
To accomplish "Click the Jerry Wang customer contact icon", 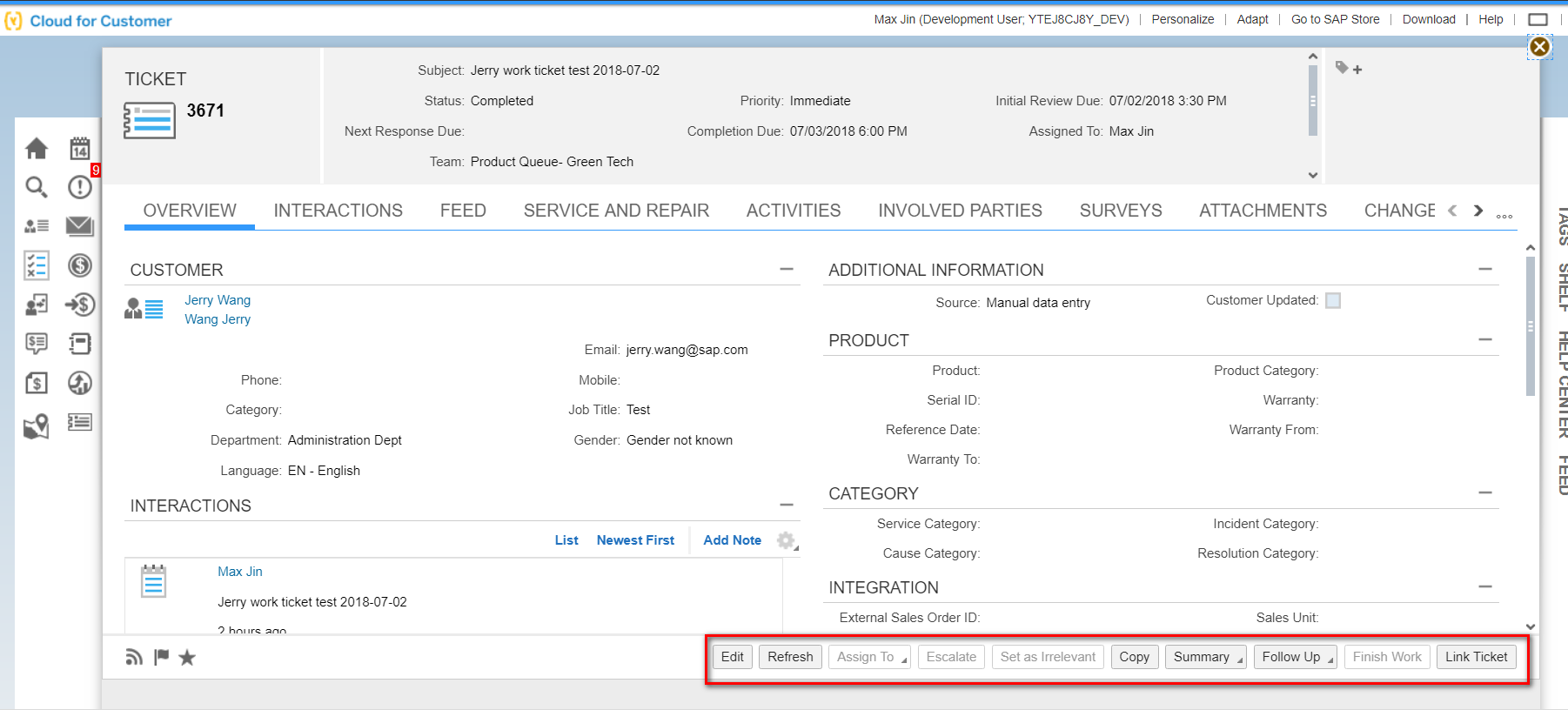I will pos(144,308).
